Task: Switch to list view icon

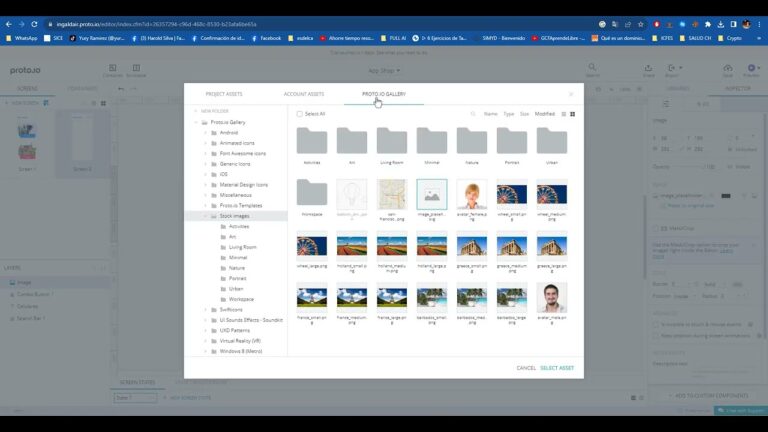Action: tap(563, 114)
